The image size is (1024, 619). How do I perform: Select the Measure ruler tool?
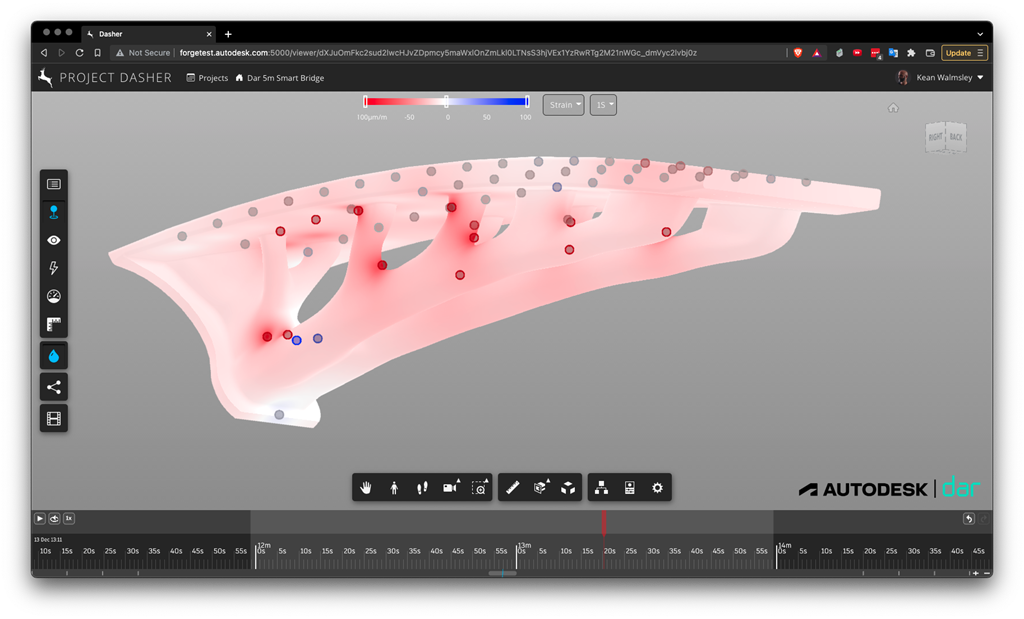point(513,487)
